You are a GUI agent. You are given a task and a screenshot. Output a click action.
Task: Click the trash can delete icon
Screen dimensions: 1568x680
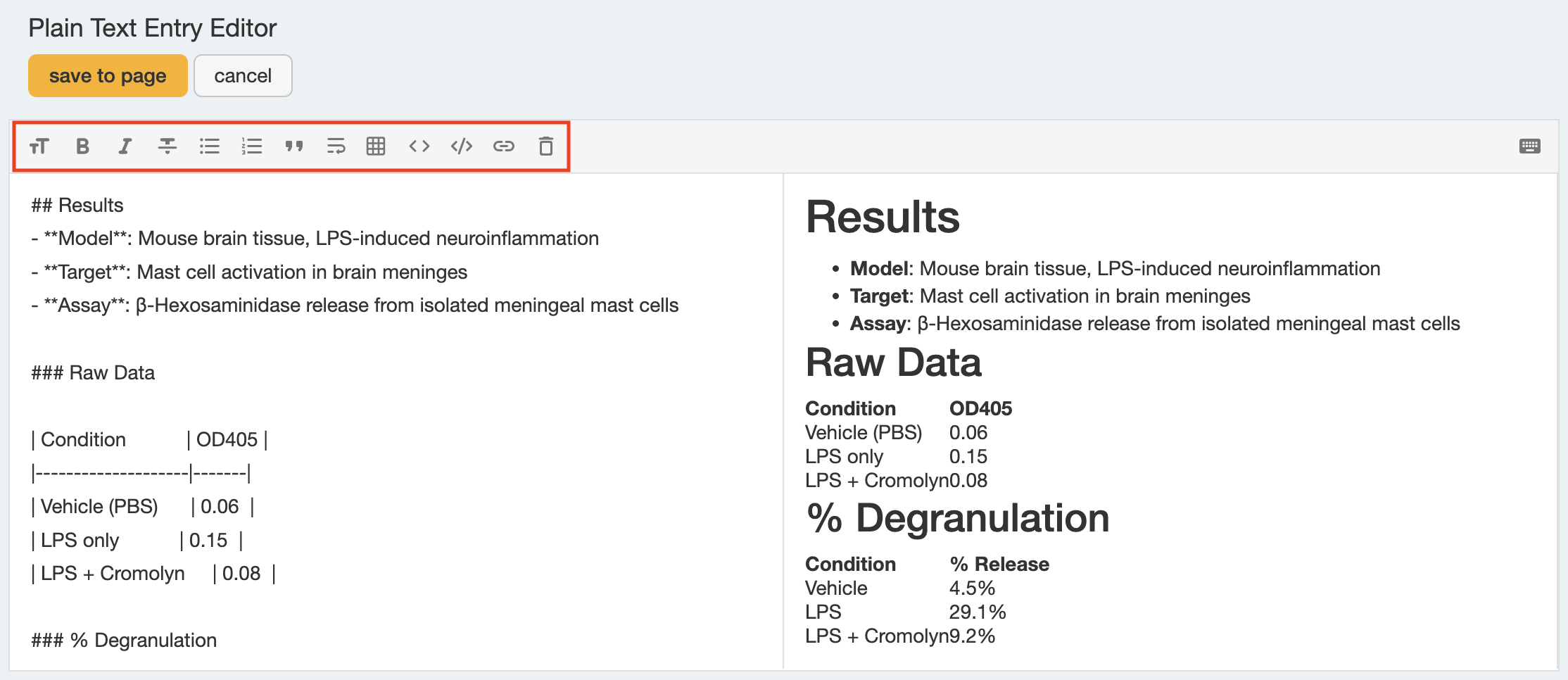pyautogui.click(x=546, y=146)
